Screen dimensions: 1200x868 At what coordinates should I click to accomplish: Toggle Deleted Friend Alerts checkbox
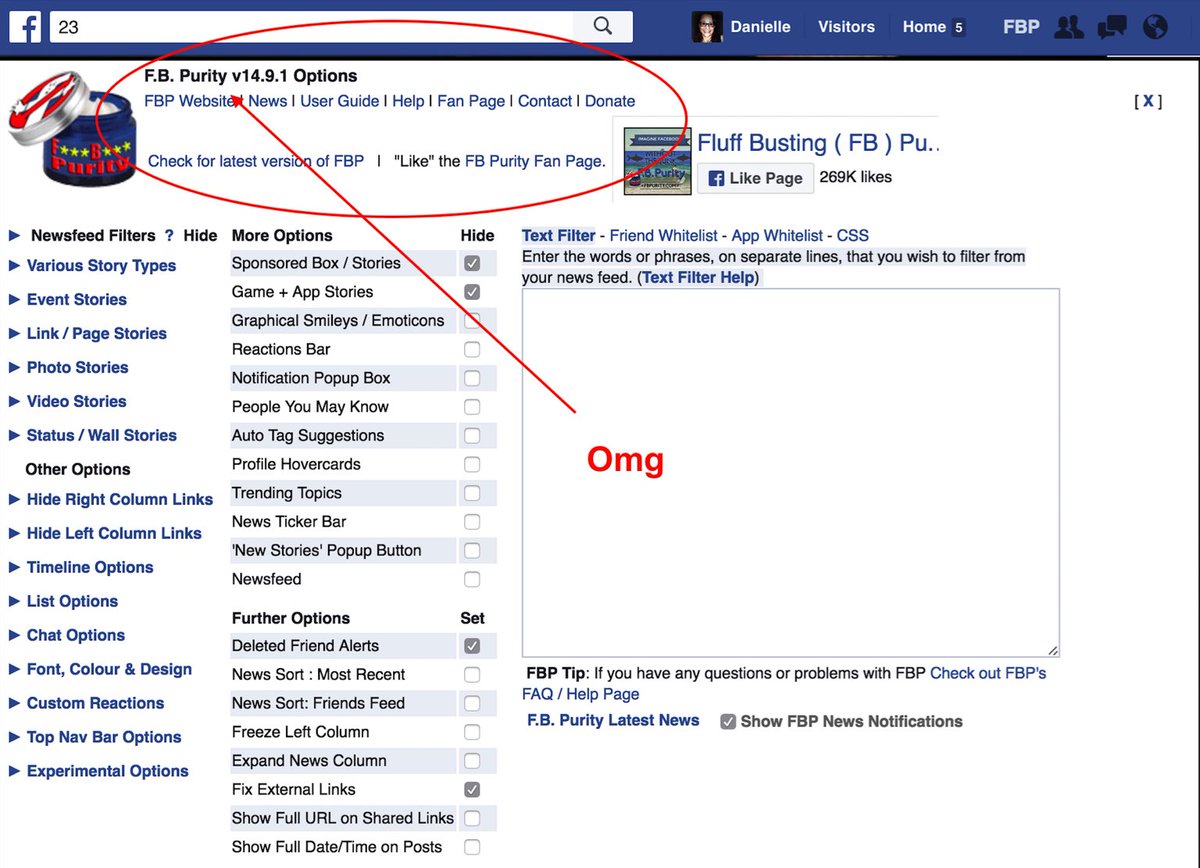(x=472, y=646)
